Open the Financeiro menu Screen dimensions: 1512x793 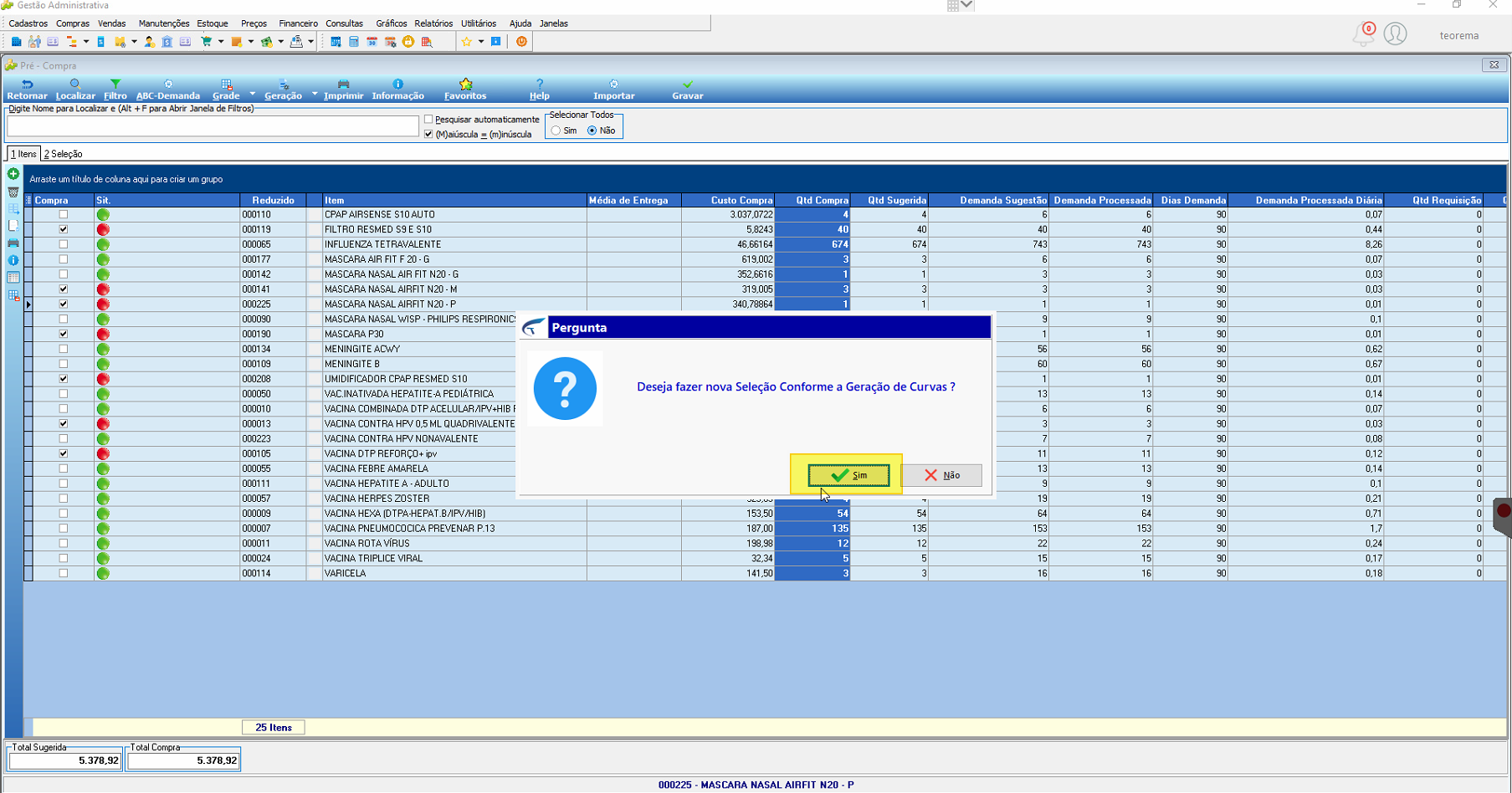coord(298,23)
